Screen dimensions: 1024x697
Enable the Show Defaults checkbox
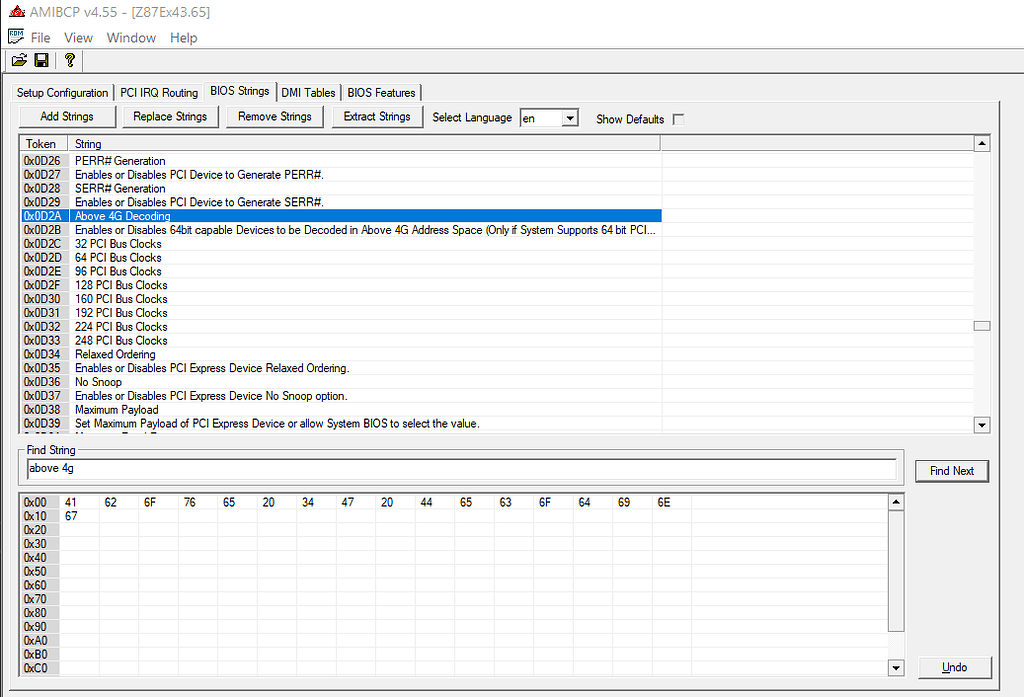coord(678,118)
